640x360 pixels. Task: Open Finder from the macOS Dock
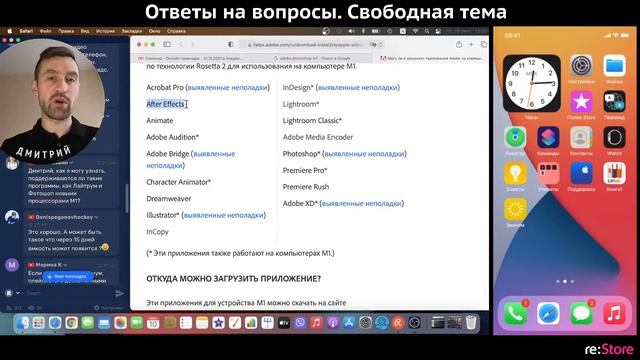click(22, 323)
